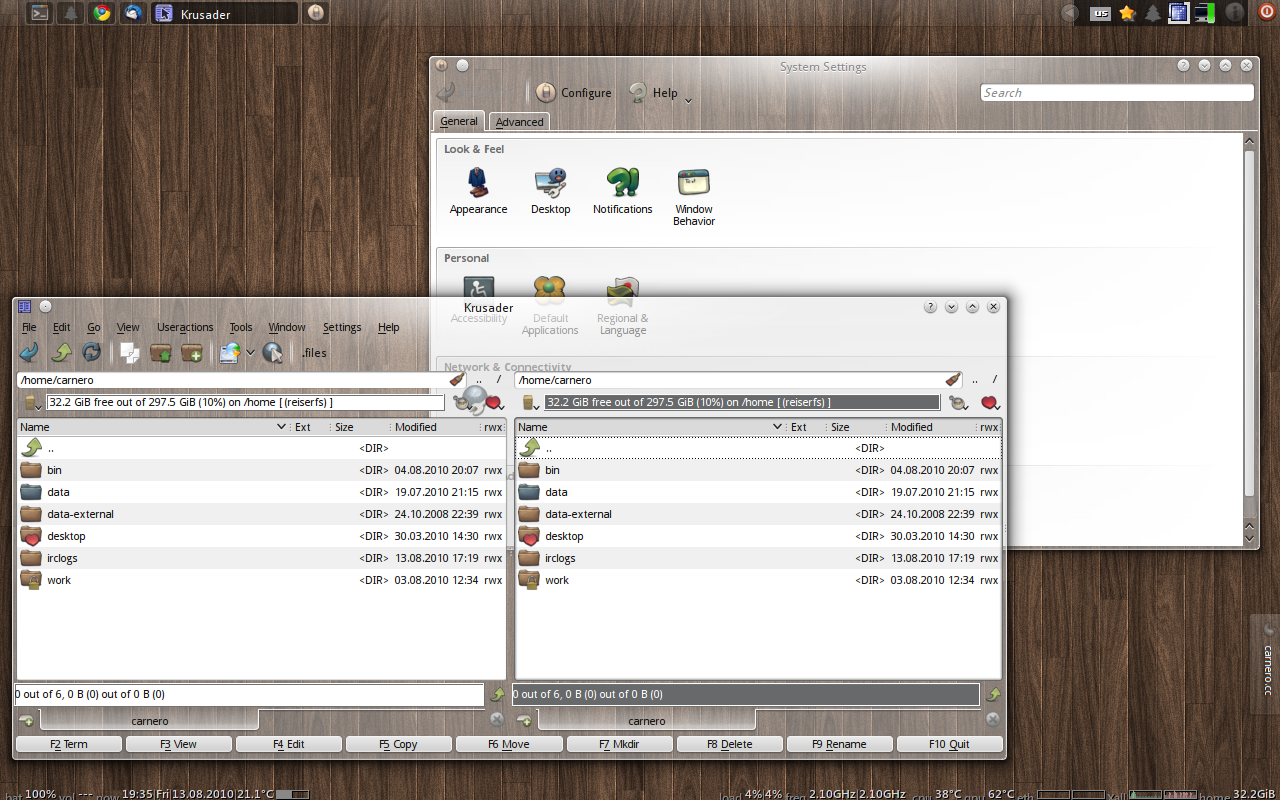This screenshot has height=800, width=1280.
Task: Click the F3 View button
Action: coord(179,744)
